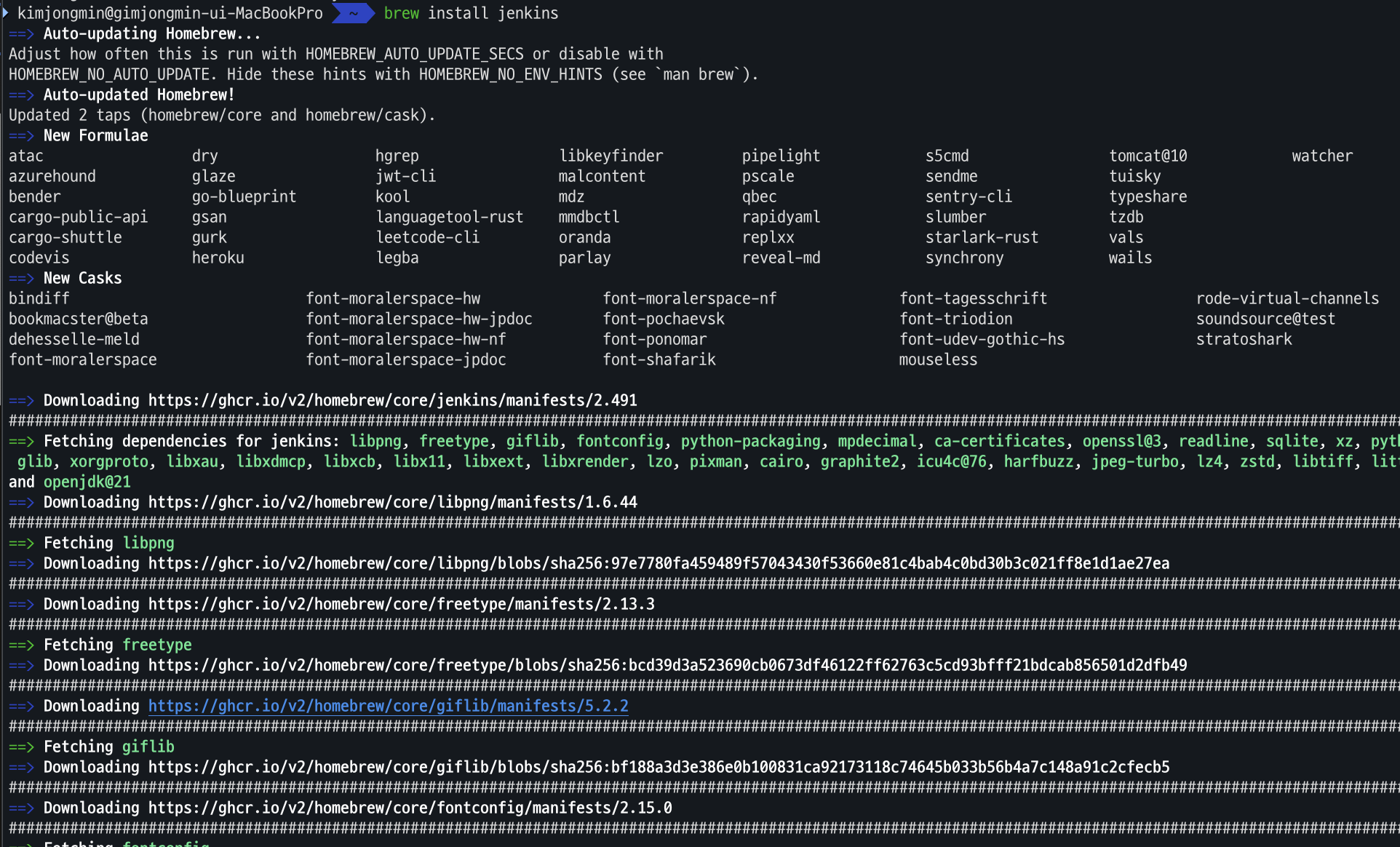Click the jenkins manifests 2.491 download URL
The image size is (1400, 847).
coord(392,400)
